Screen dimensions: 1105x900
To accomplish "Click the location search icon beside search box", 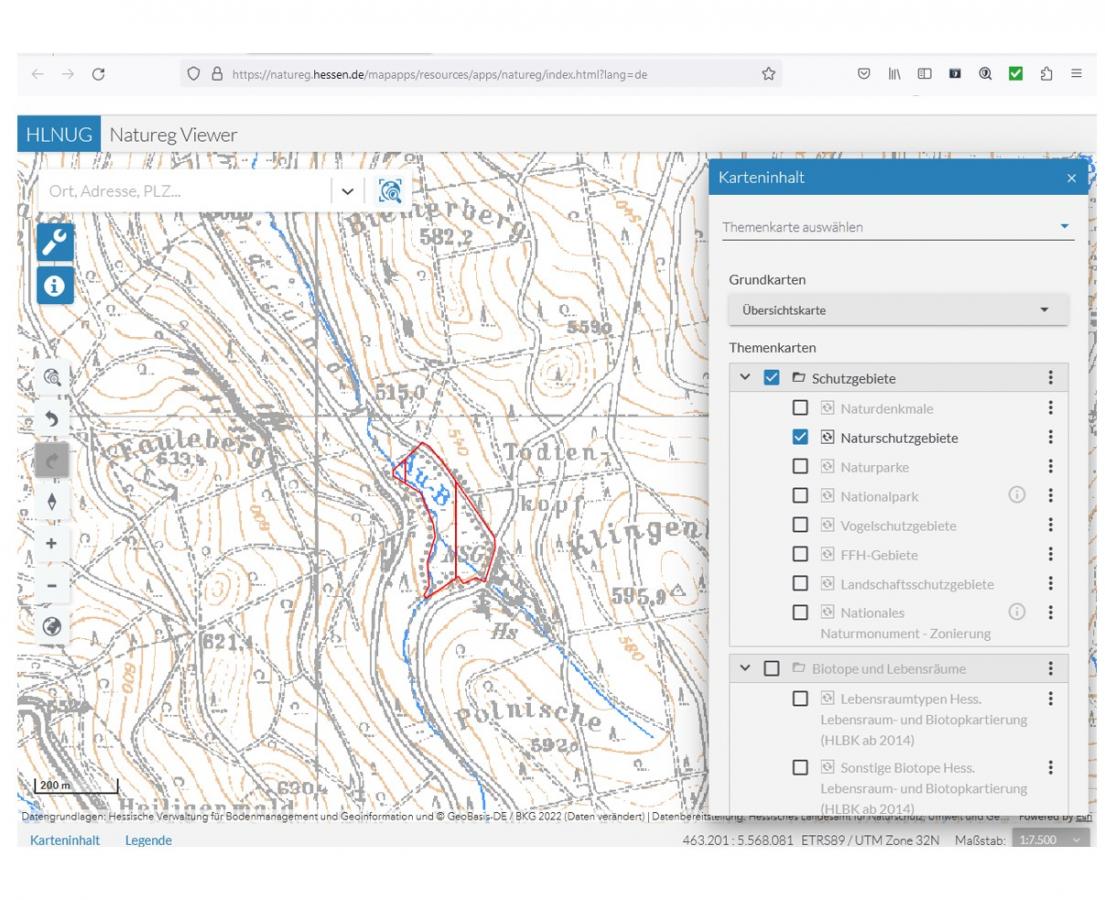I will [390, 191].
